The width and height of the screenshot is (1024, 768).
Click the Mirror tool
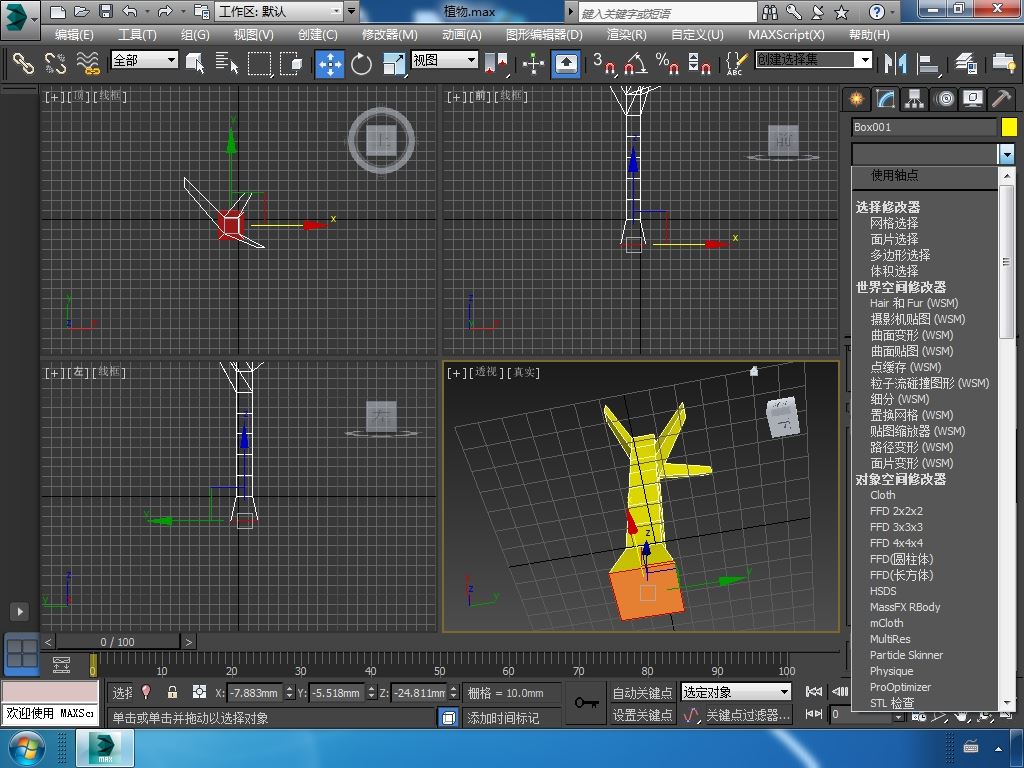pos(895,63)
